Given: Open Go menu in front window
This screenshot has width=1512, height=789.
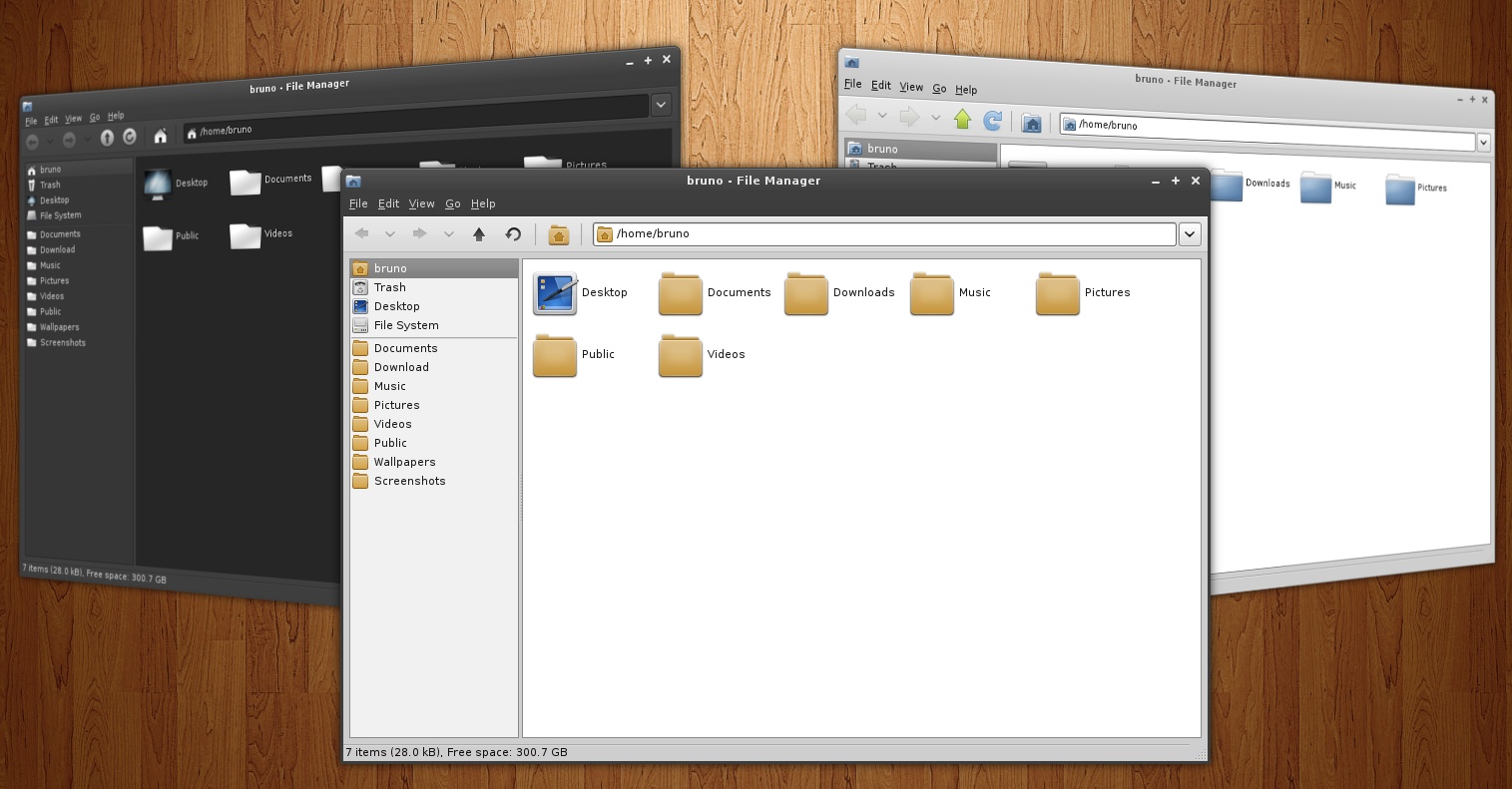Looking at the screenshot, I should pos(452,203).
